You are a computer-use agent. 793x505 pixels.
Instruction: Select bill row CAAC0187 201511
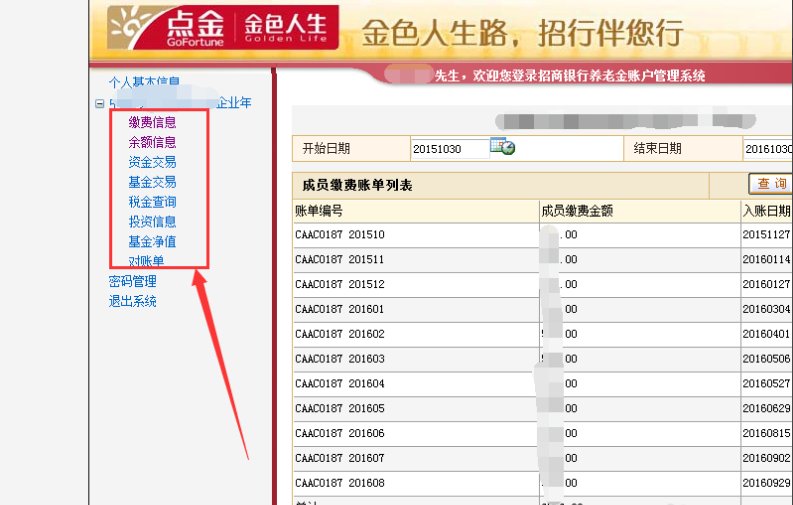[x=340, y=259]
